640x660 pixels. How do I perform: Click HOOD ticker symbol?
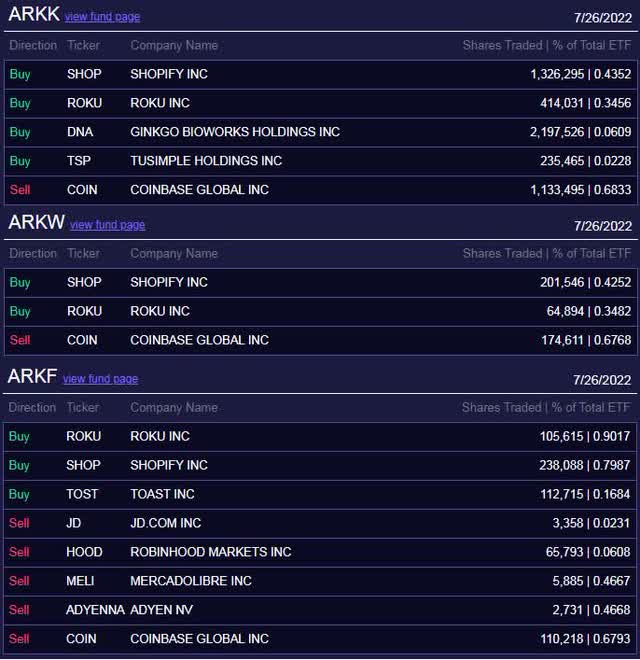tap(84, 552)
